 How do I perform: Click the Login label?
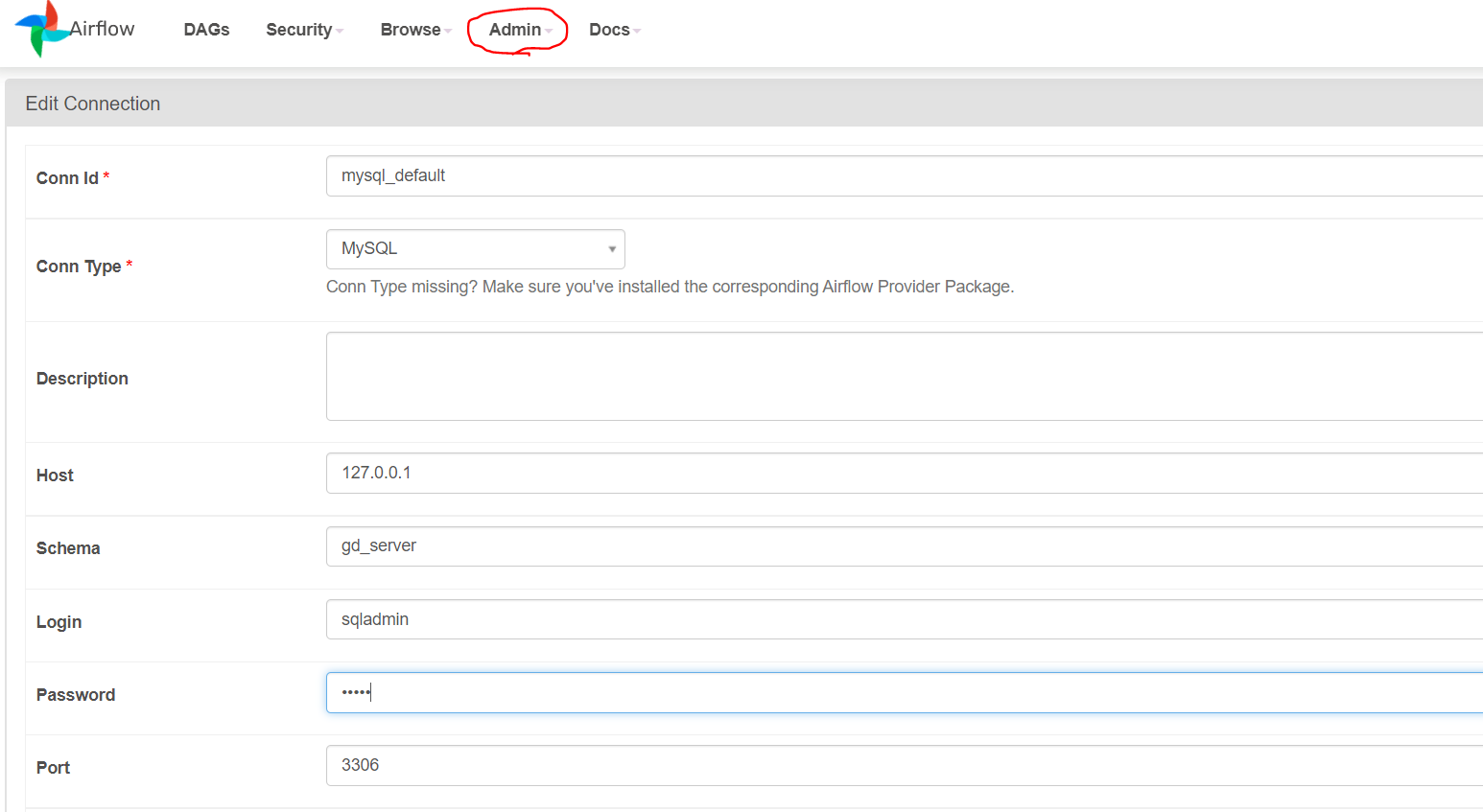click(59, 622)
